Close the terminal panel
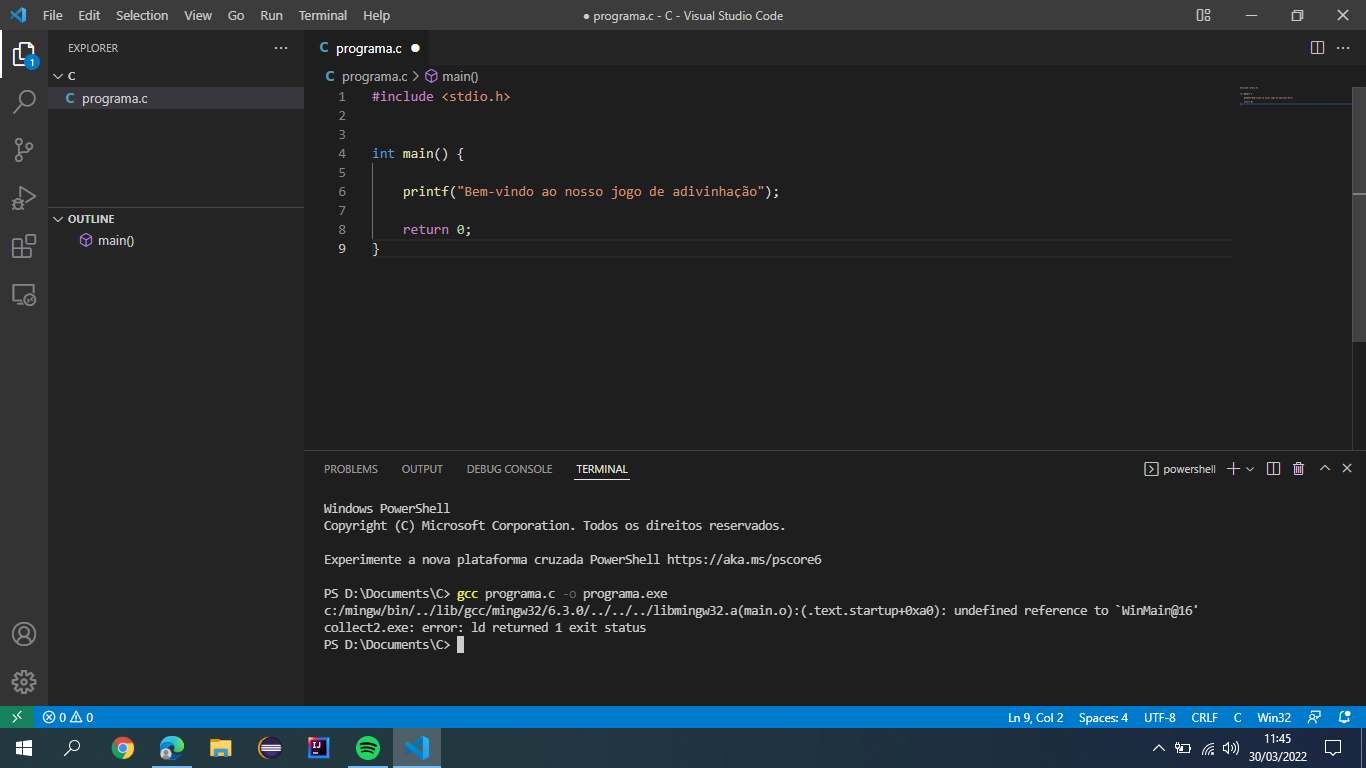The height and width of the screenshot is (768, 1366). pyautogui.click(x=1347, y=468)
